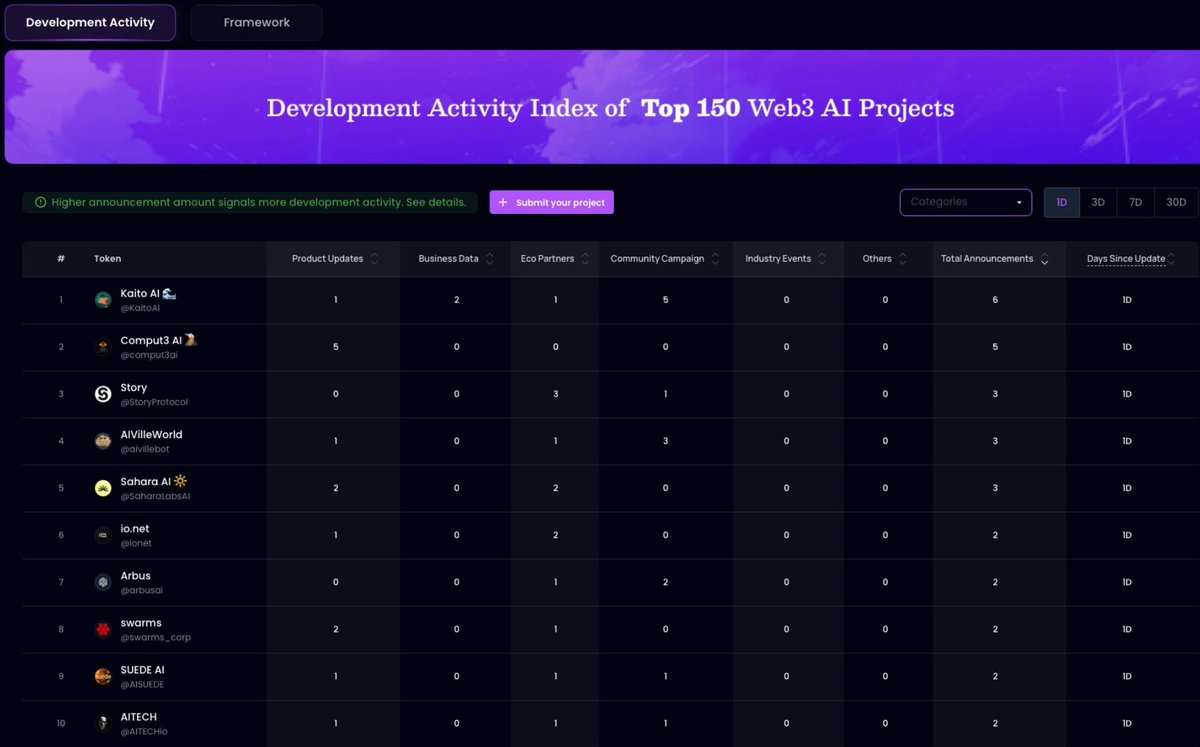Sort by Total Announcements column

(1044, 259)
